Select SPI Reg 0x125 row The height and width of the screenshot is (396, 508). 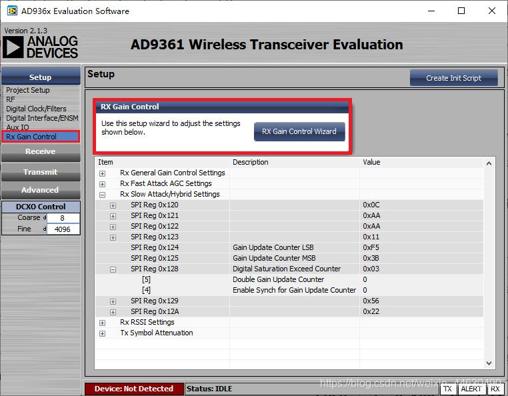pyautogui.click(x=289, y=258)
